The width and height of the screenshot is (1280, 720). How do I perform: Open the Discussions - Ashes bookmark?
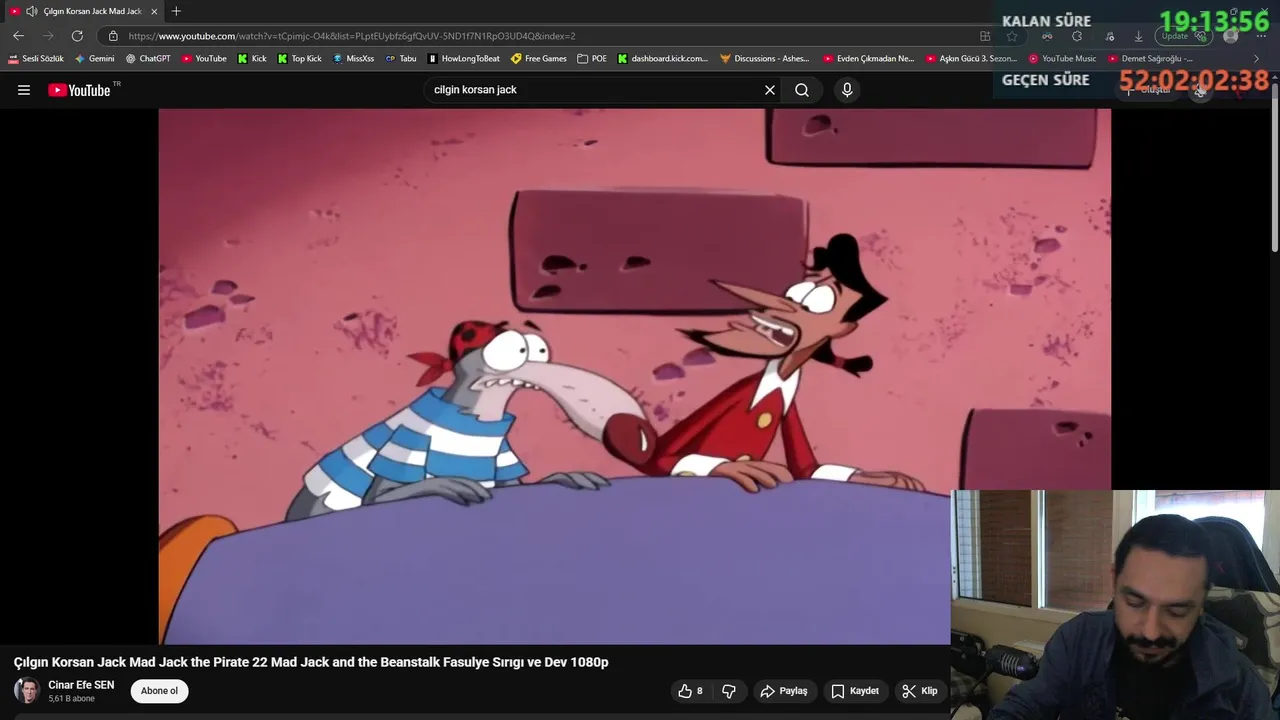pyautogui.click(x=765, y=59)
